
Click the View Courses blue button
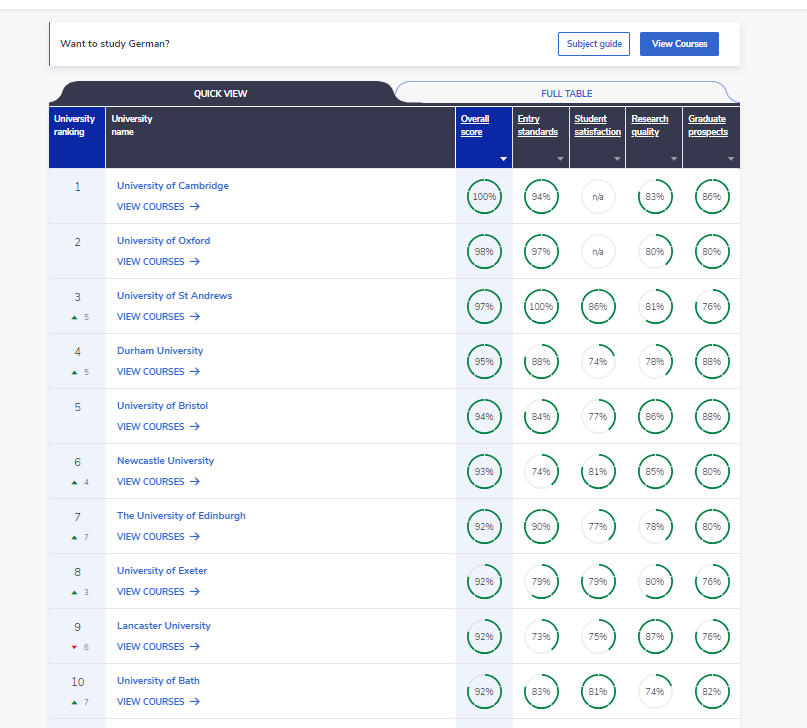679,44
